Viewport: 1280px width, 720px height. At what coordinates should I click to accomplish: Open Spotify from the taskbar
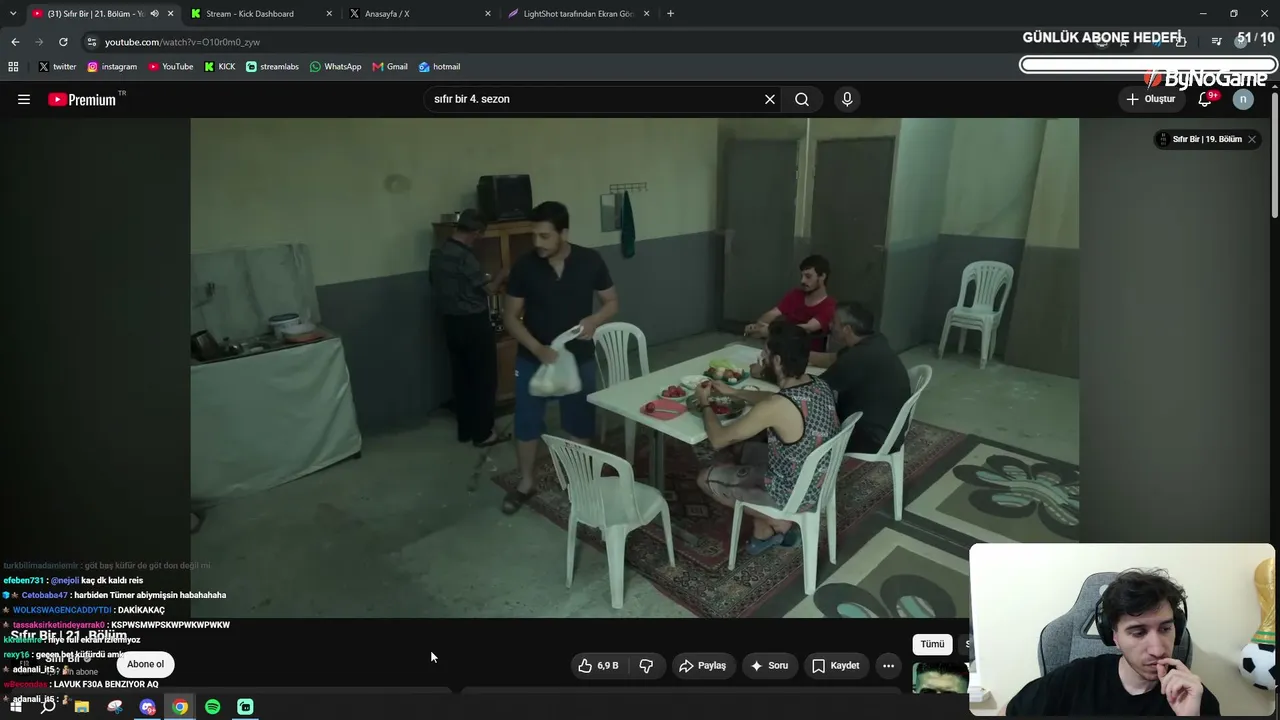(x=213, y=707)
